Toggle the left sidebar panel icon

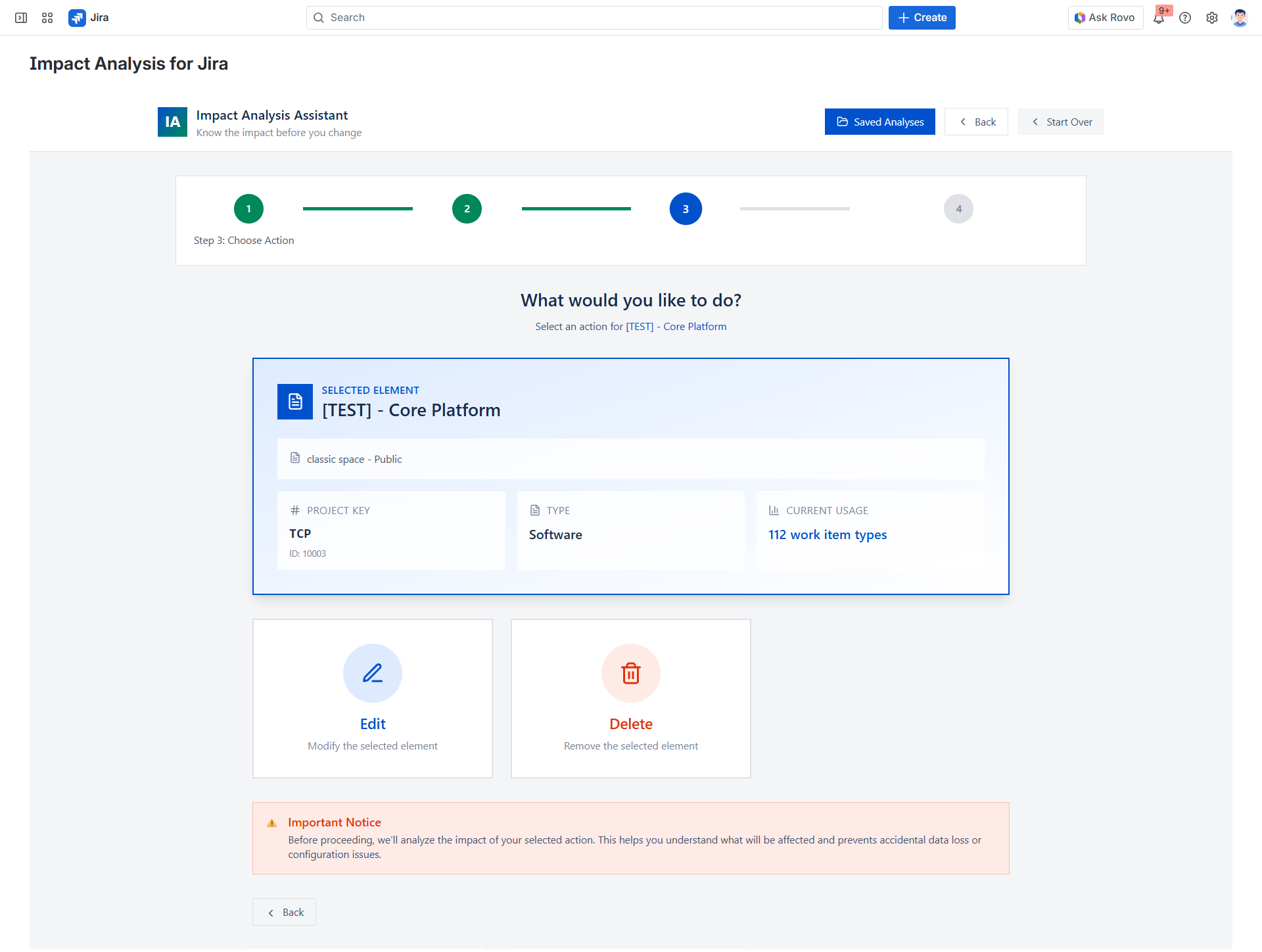pos(20,18)
